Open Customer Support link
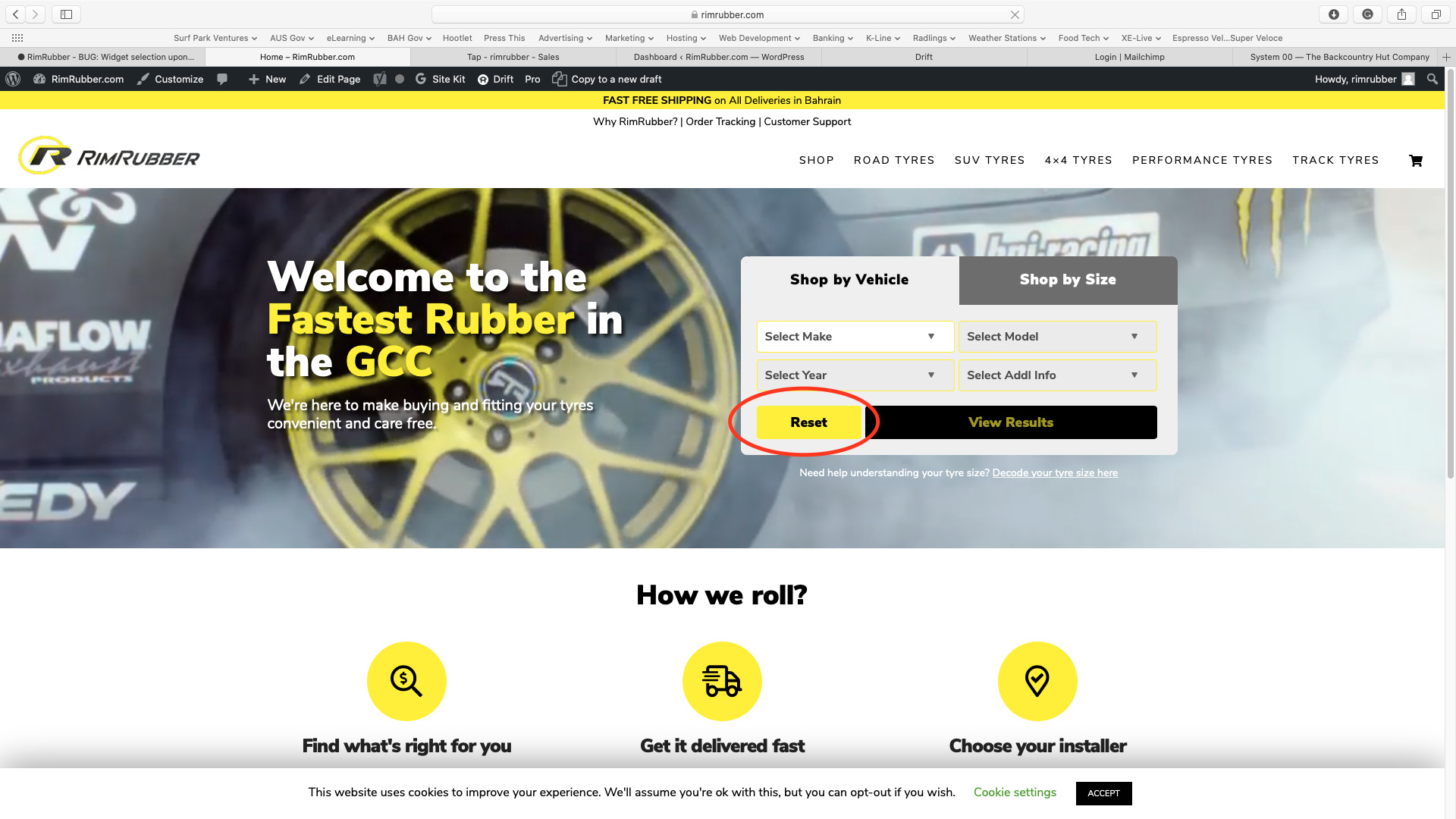 click(x=807, y=122)
